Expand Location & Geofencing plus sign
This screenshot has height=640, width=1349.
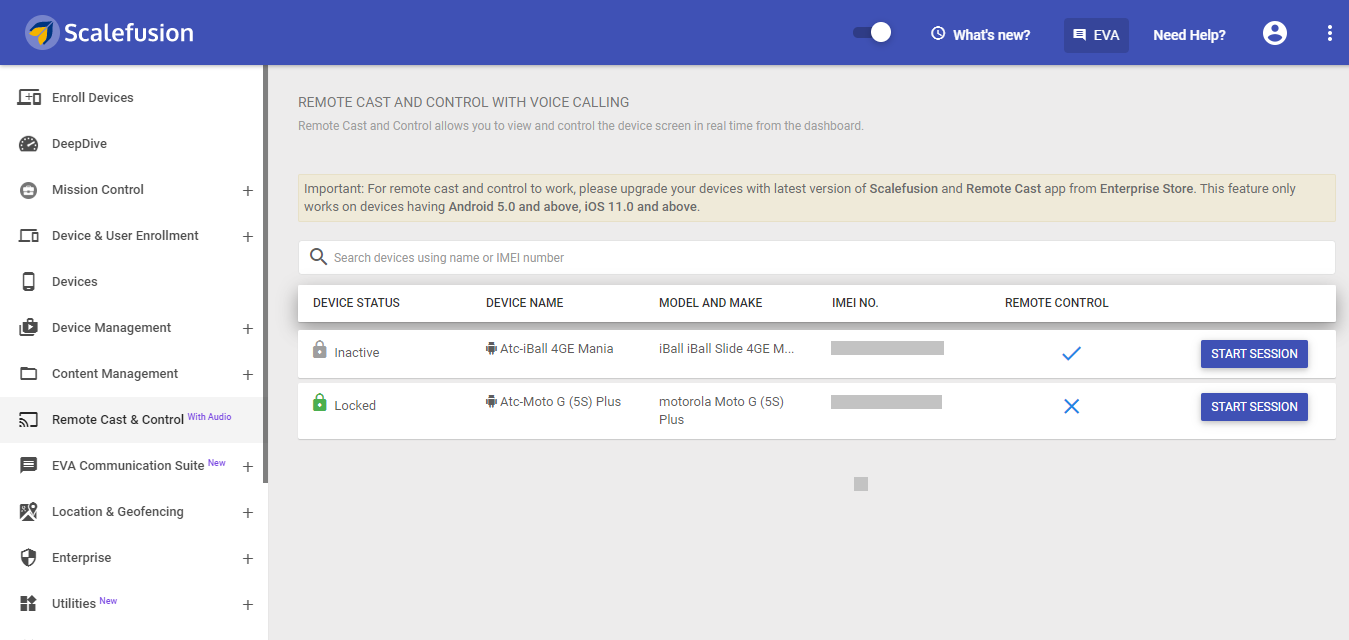click(x=248, y=512)
